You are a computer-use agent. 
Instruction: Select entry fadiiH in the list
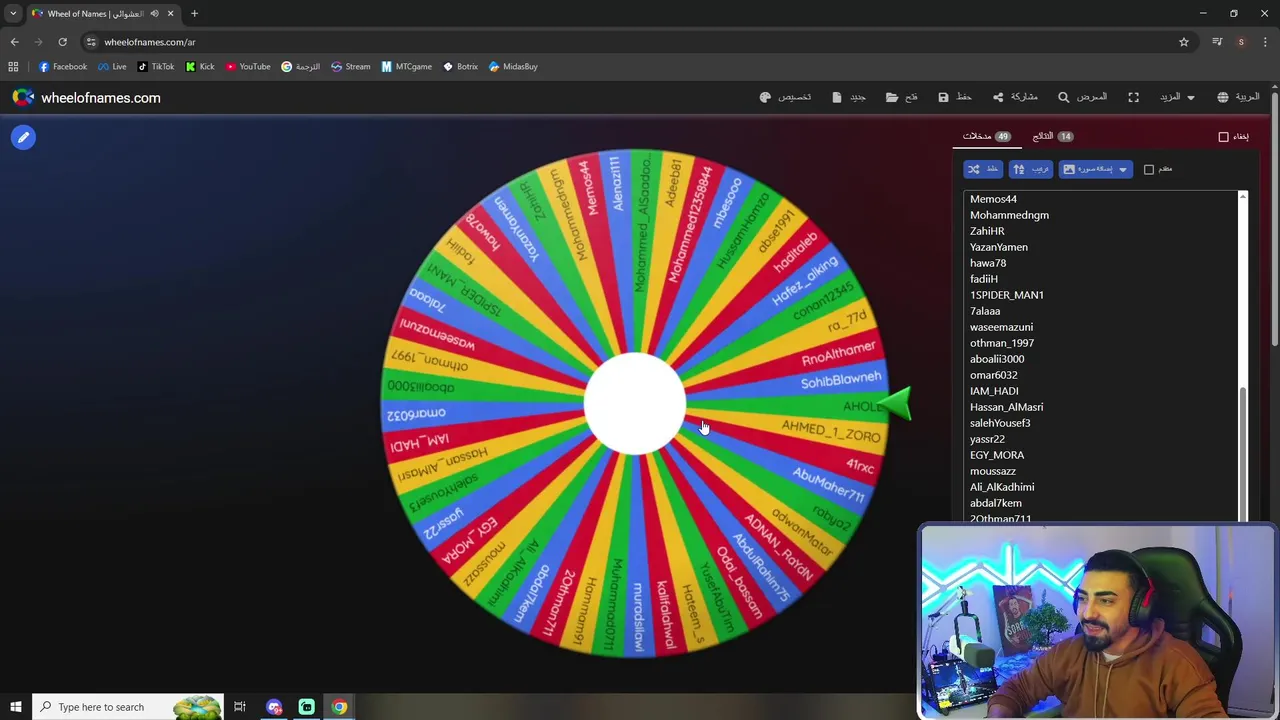coord(984,279)
